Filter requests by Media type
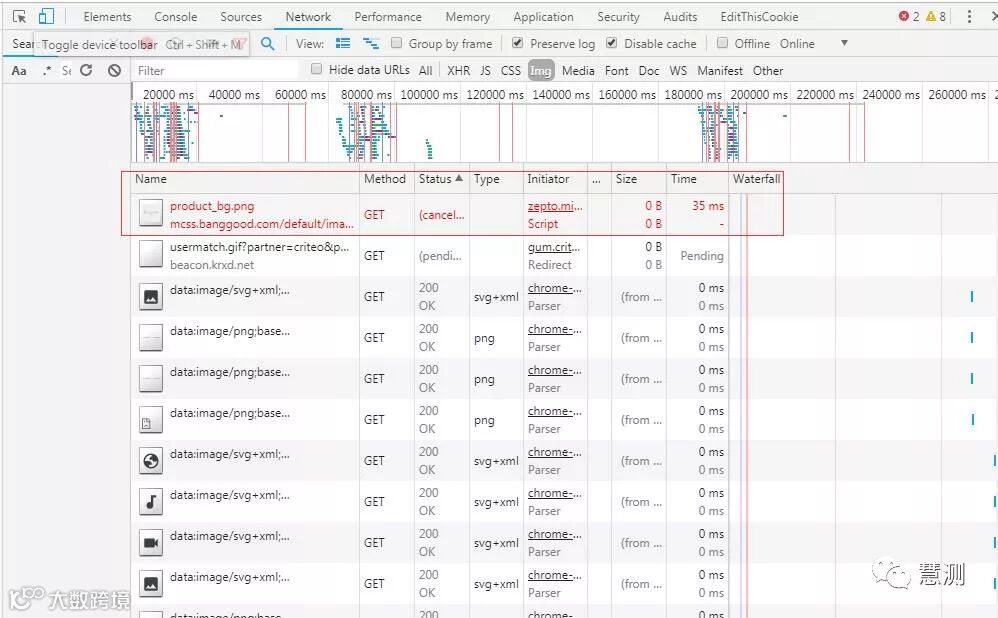This screenshot has height=618, width=998. 578,71
